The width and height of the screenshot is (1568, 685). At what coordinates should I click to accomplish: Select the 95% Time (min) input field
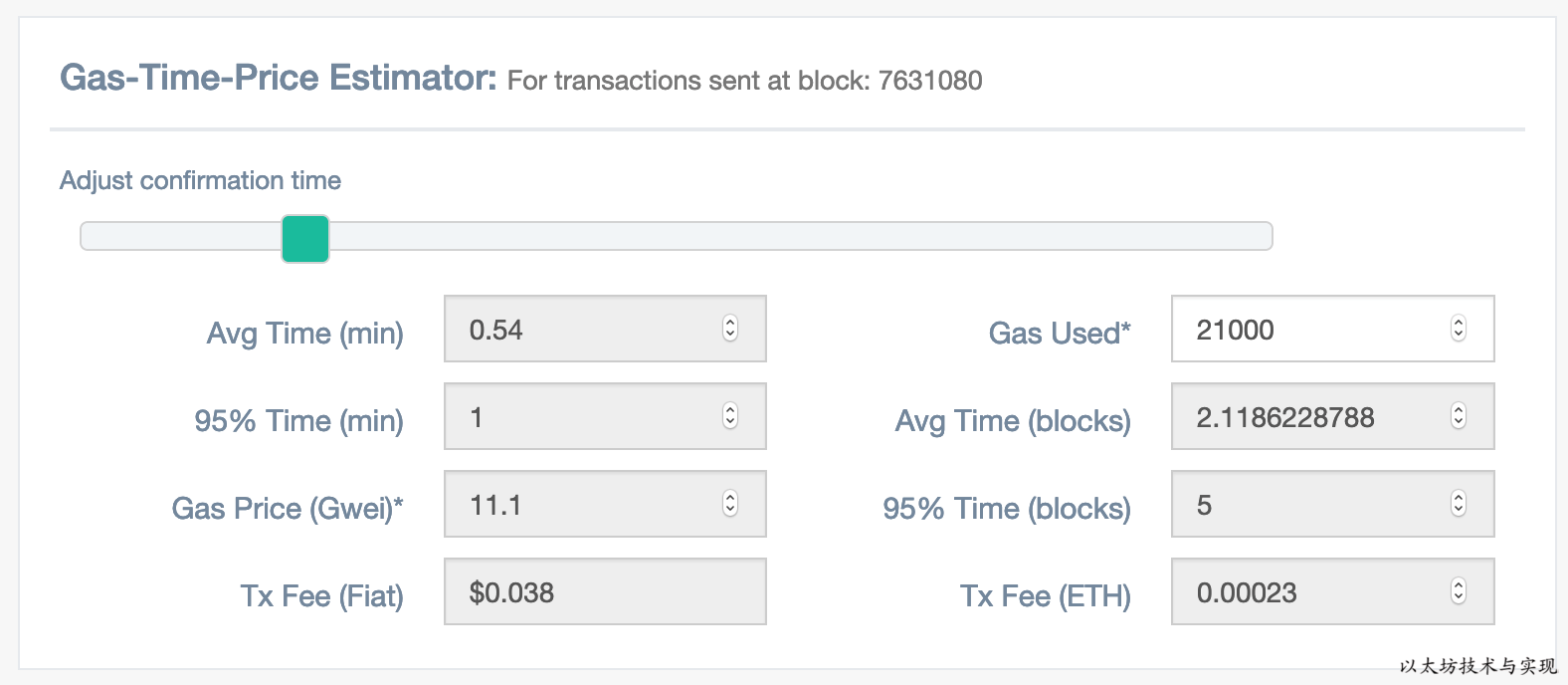[x=587, y=417]
